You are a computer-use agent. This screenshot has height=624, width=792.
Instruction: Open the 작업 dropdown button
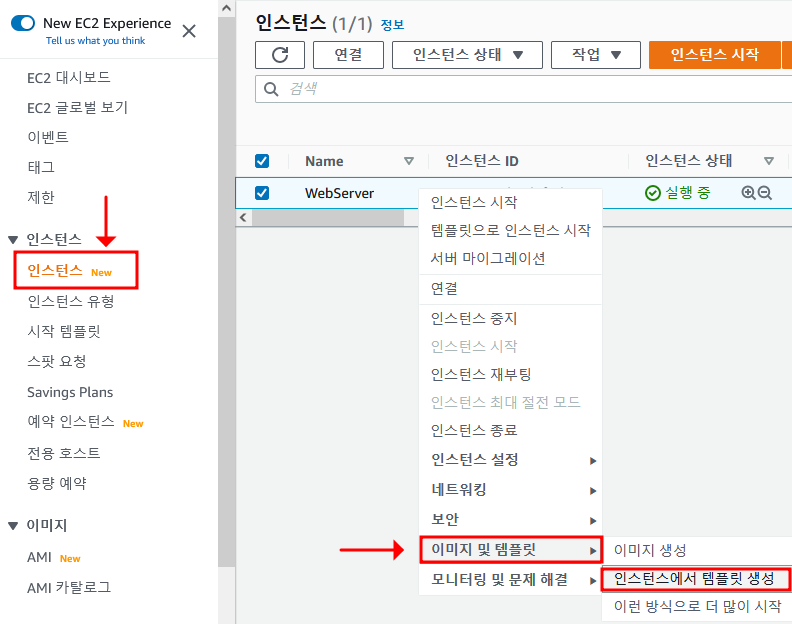pyautogui.click(x=596, y=55)
